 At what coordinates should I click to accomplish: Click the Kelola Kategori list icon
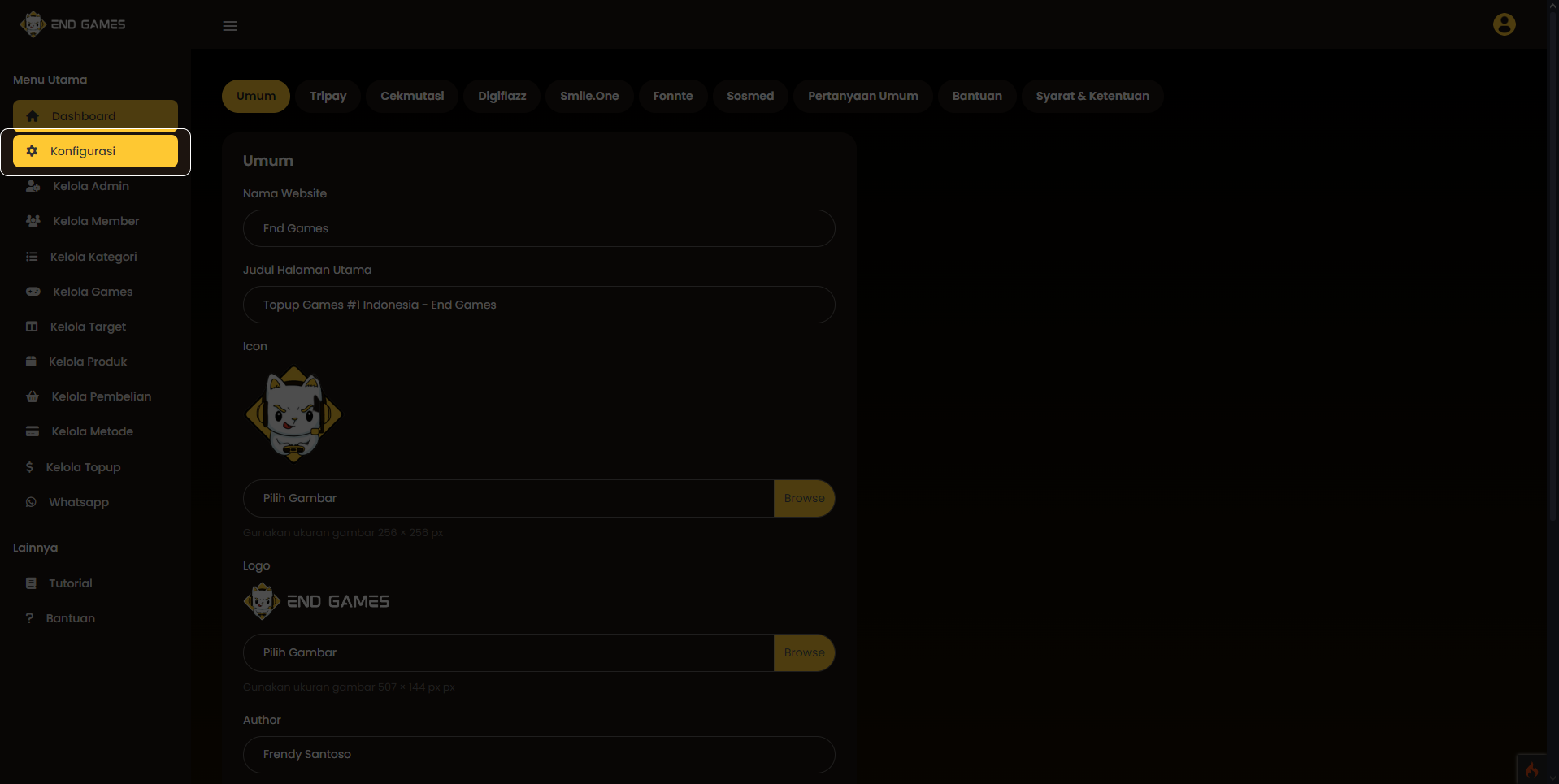pyautogui.click(x=32, y=257)
